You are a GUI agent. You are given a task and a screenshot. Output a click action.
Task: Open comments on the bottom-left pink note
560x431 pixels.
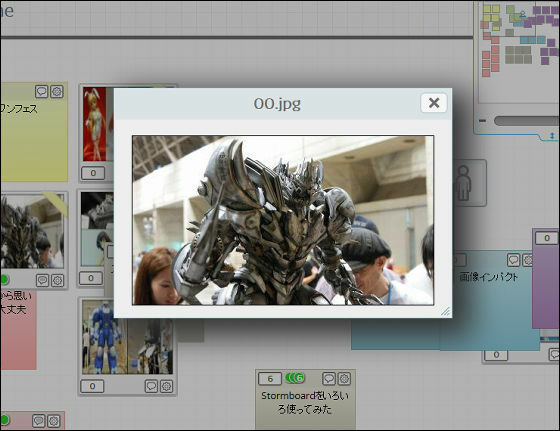[x=39, y=421]
